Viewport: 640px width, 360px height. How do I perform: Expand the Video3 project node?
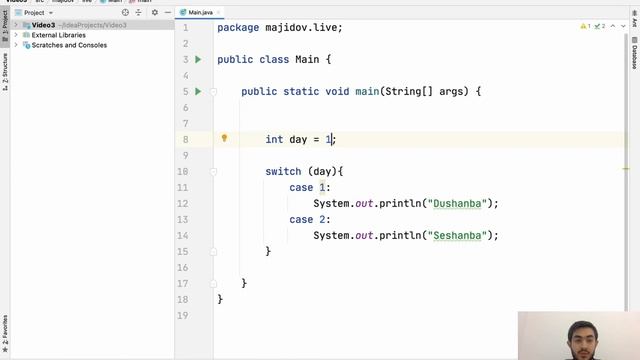16,25
